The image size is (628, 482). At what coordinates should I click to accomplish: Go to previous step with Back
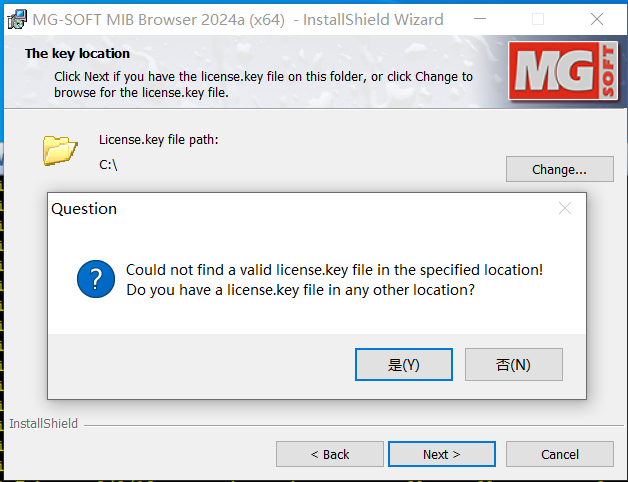[x=330, y=454]
